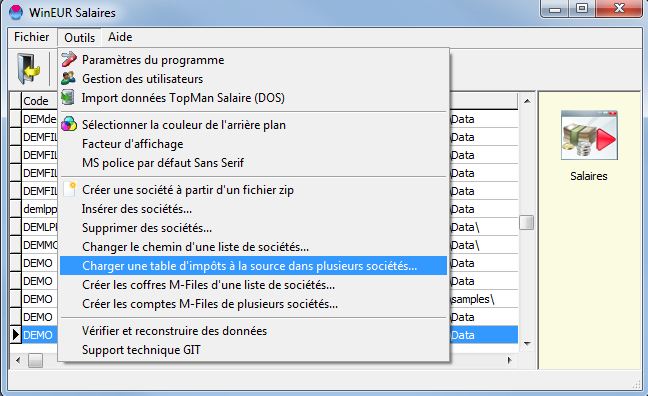Click the vertical scrollbar up arrow
Viewport: 648px width, 396px height.
point(527,101)
